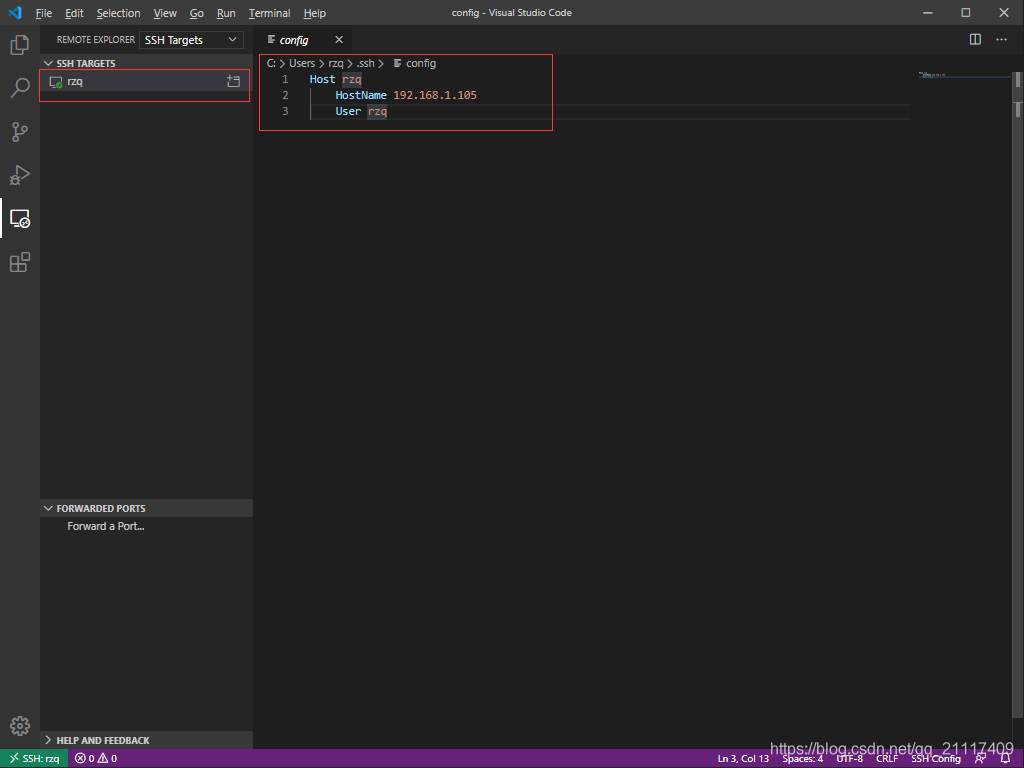
Task: Open the Run menu
Action: pyautogui.click(x=226, y=13)
